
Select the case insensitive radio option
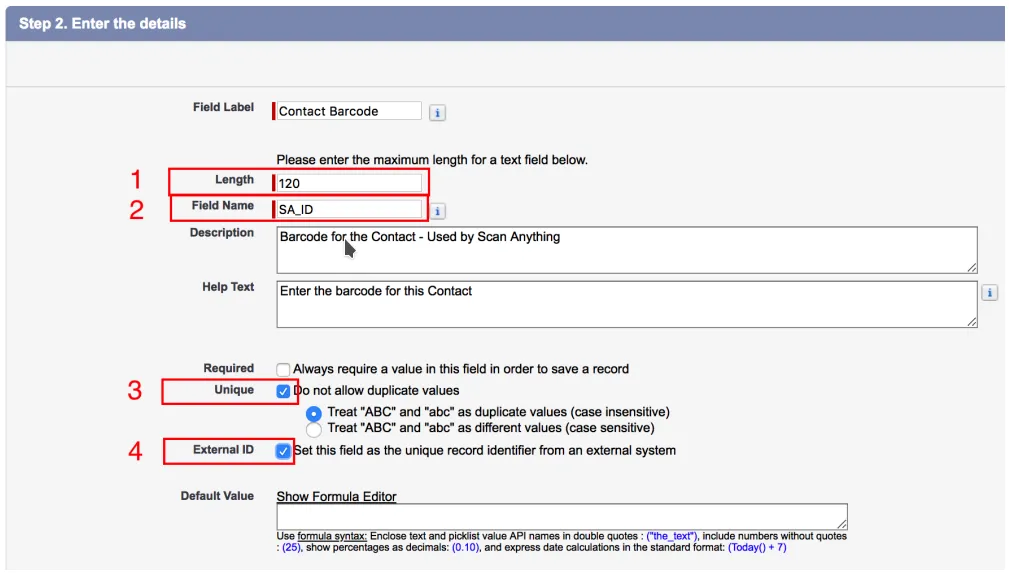coord(313,413)
